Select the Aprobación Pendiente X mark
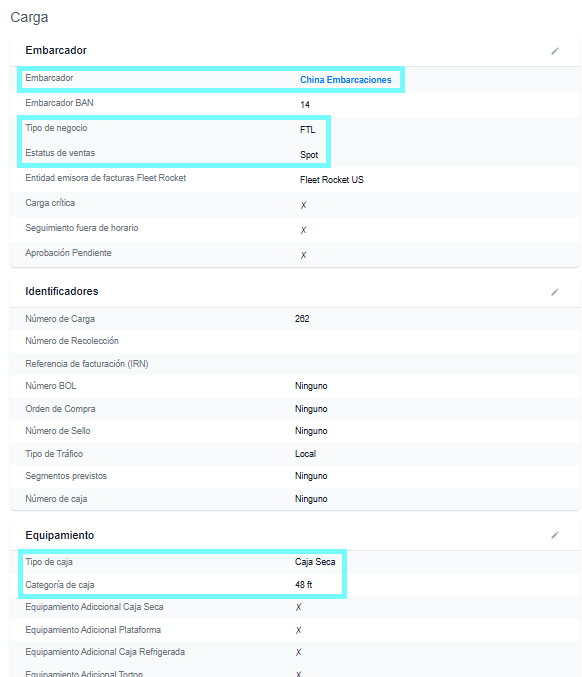This screenshot has width=582, height=677. click(x=304, y=255)
